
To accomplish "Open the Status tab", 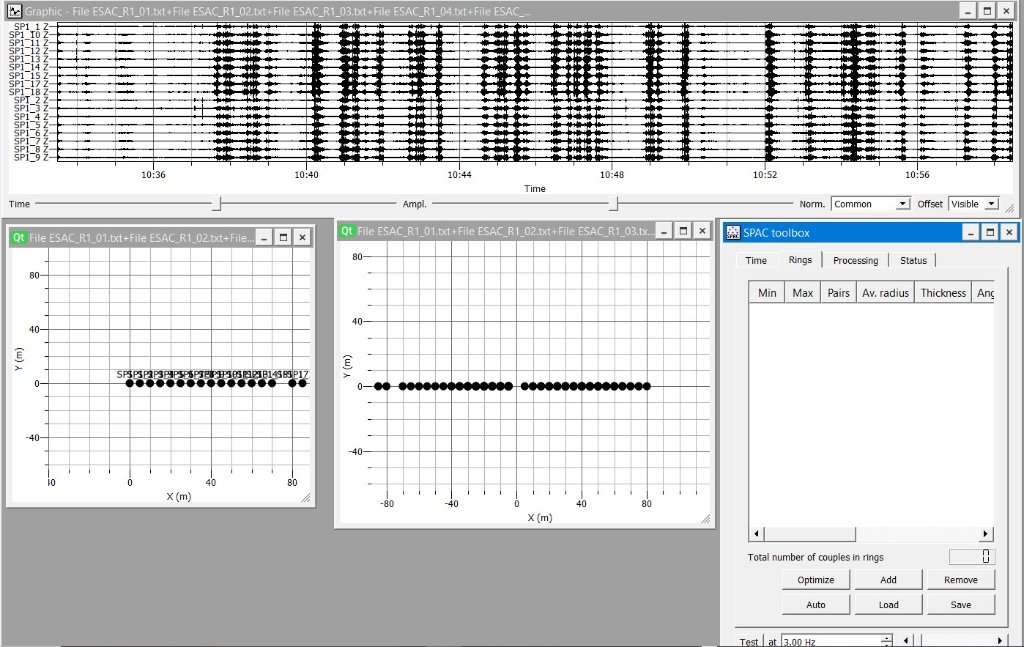I will click(913, 260).
